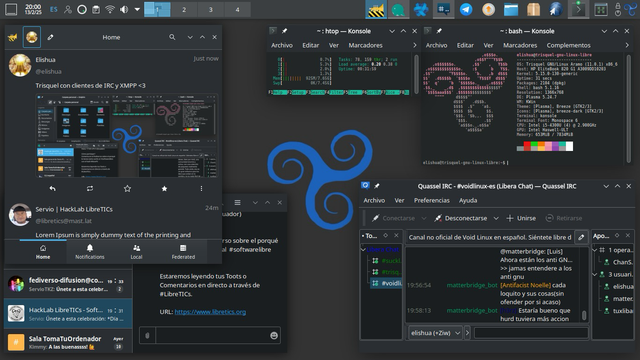Open Editar menu in the bash Konsole
640x360 pixels.
465,45
